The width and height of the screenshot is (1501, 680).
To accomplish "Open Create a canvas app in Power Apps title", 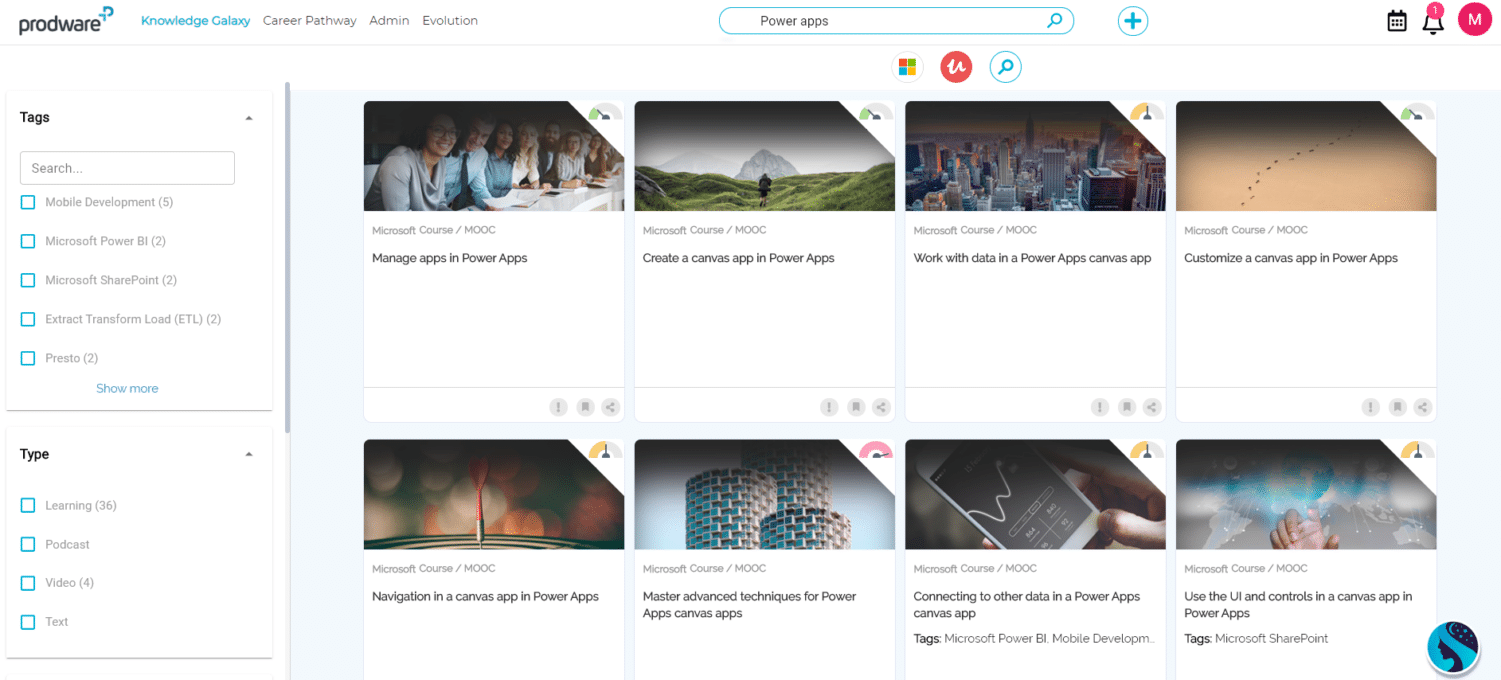I will (x=739, y=258).
